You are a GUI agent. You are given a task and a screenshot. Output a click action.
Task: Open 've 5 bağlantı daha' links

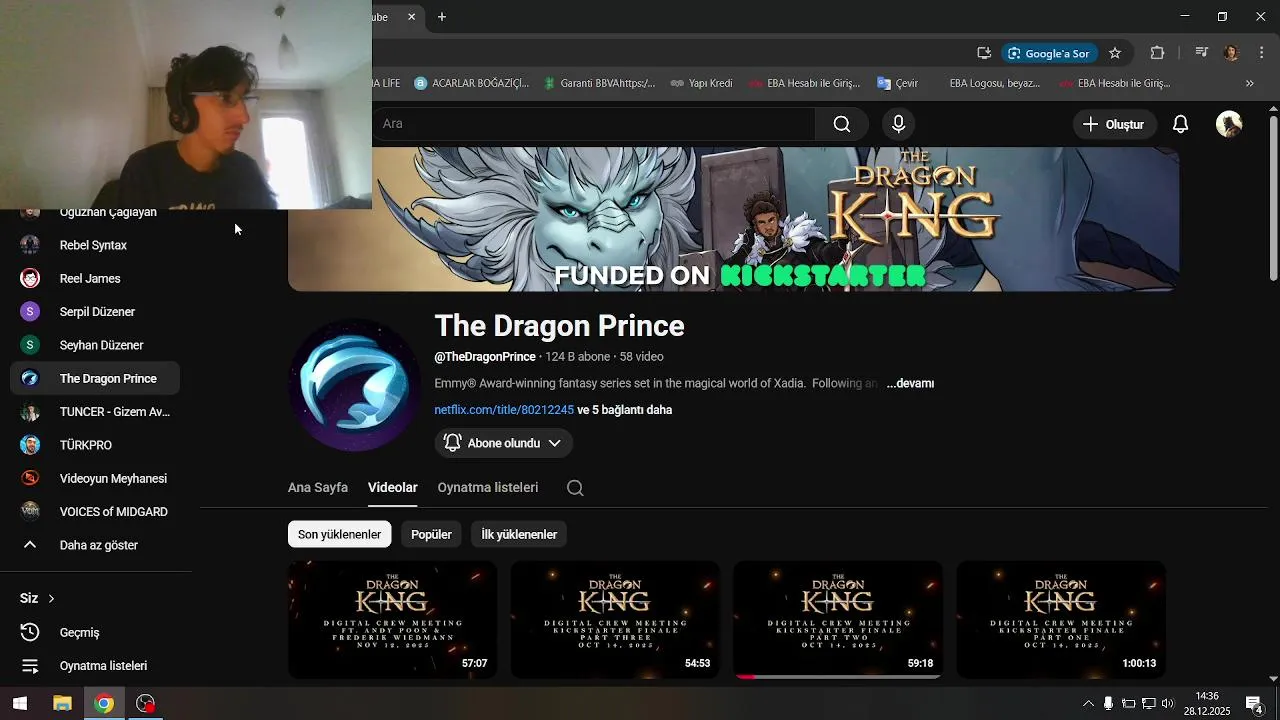[624, 410]
